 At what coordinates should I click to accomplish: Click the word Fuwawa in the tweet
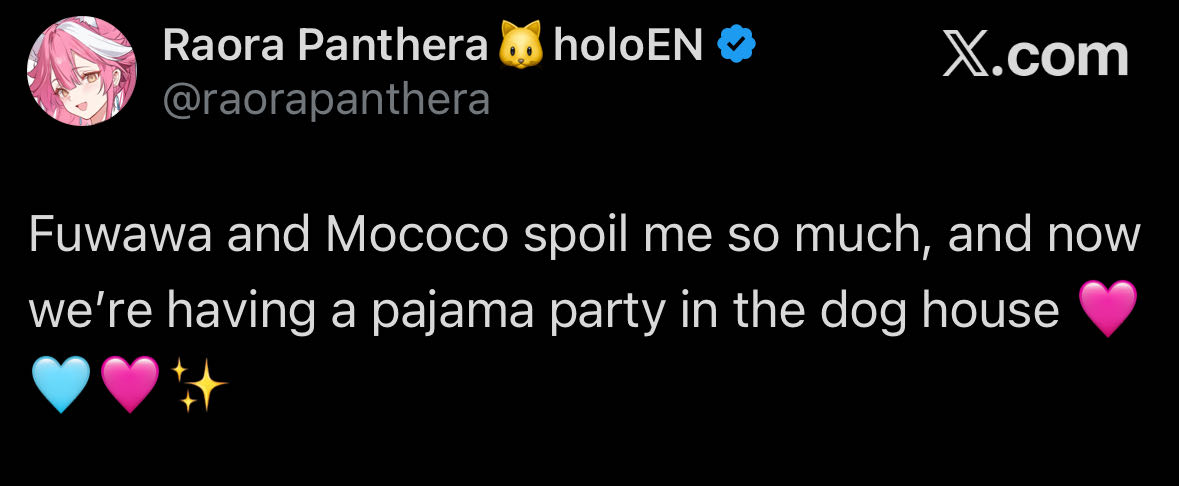(x=118, y=236)
